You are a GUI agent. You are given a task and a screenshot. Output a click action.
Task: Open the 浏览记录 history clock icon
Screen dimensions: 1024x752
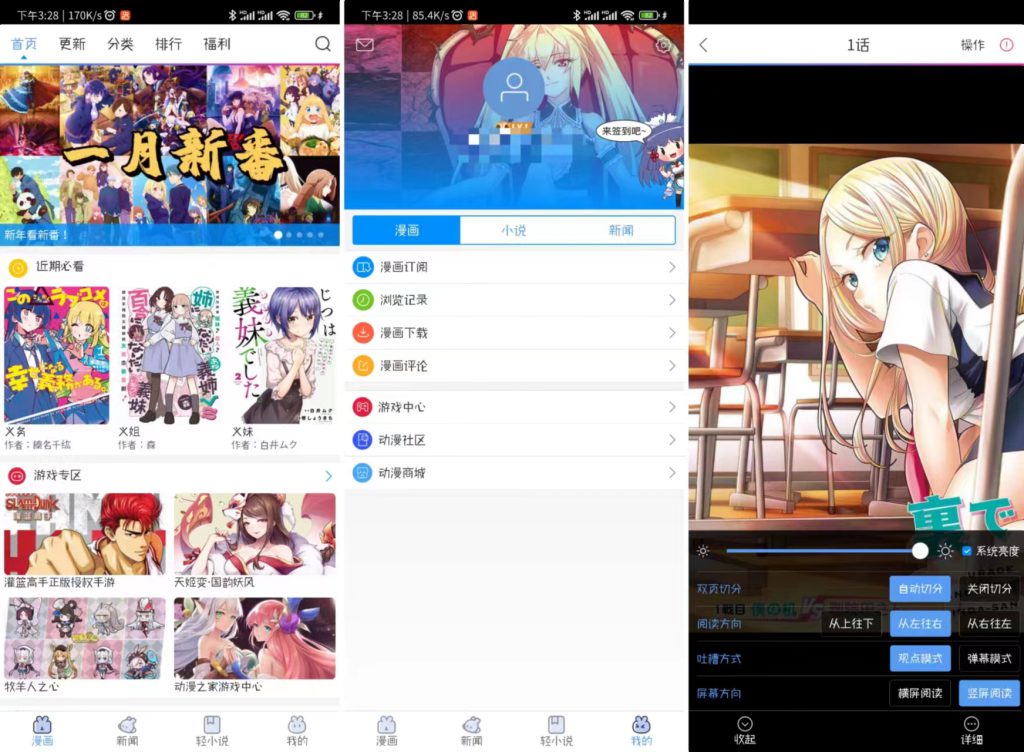click(362, 300)
